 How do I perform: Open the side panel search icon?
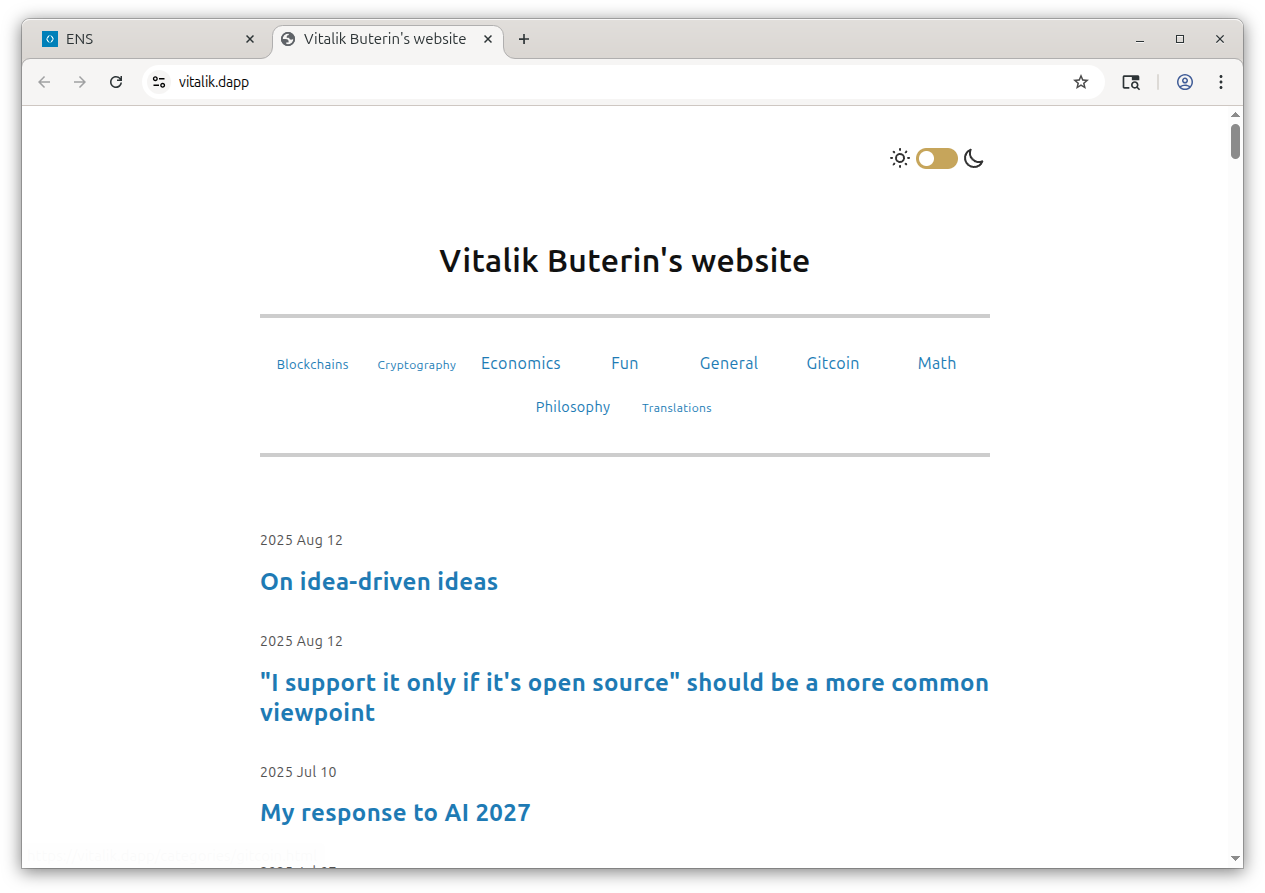(1131, 82)
